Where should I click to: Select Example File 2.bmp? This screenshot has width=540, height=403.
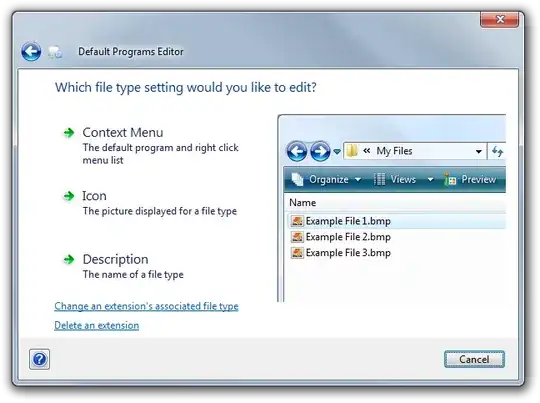point(341,237)
